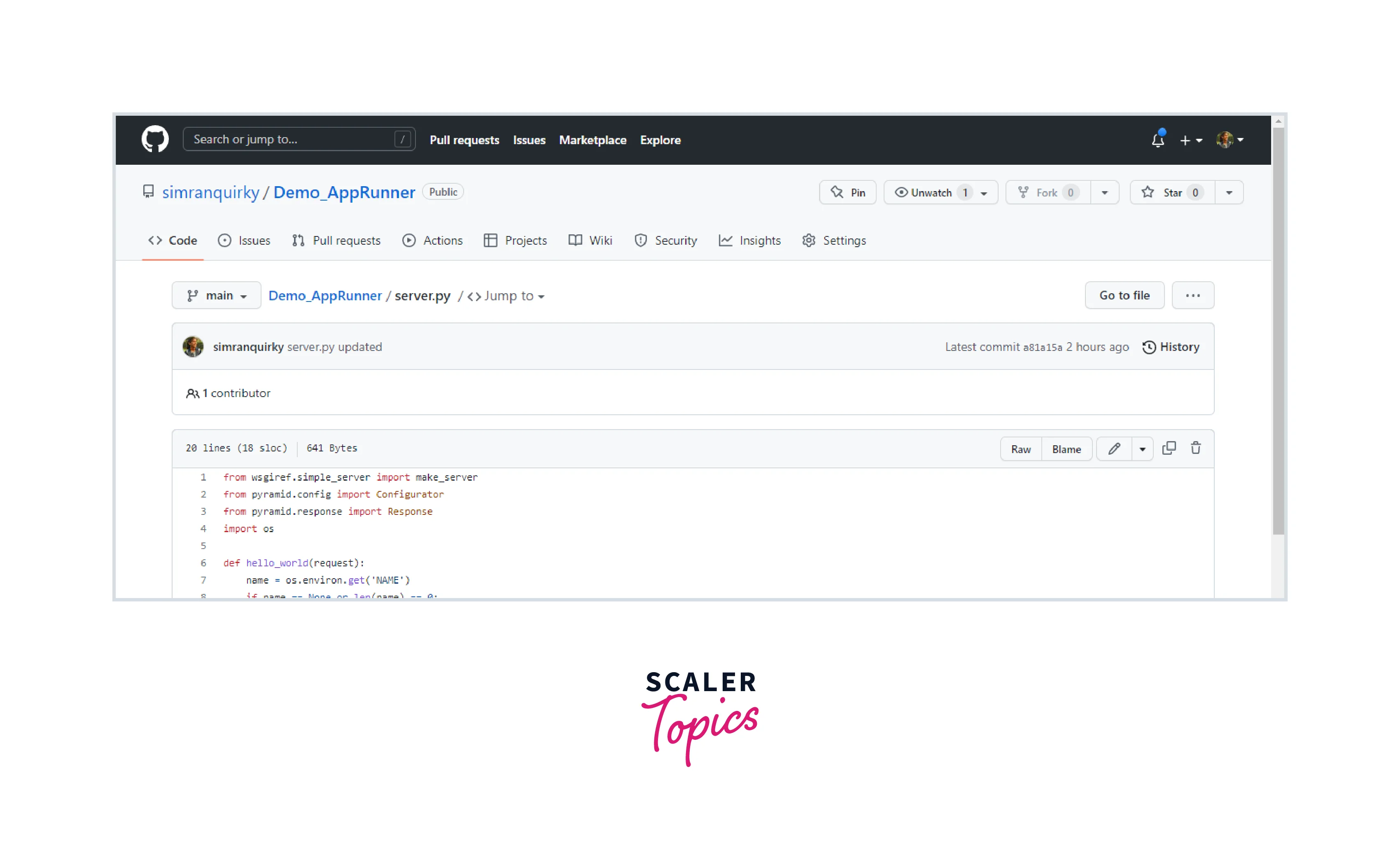Toggle Star on the repository
The image size is (1400, 846).
1172,193
